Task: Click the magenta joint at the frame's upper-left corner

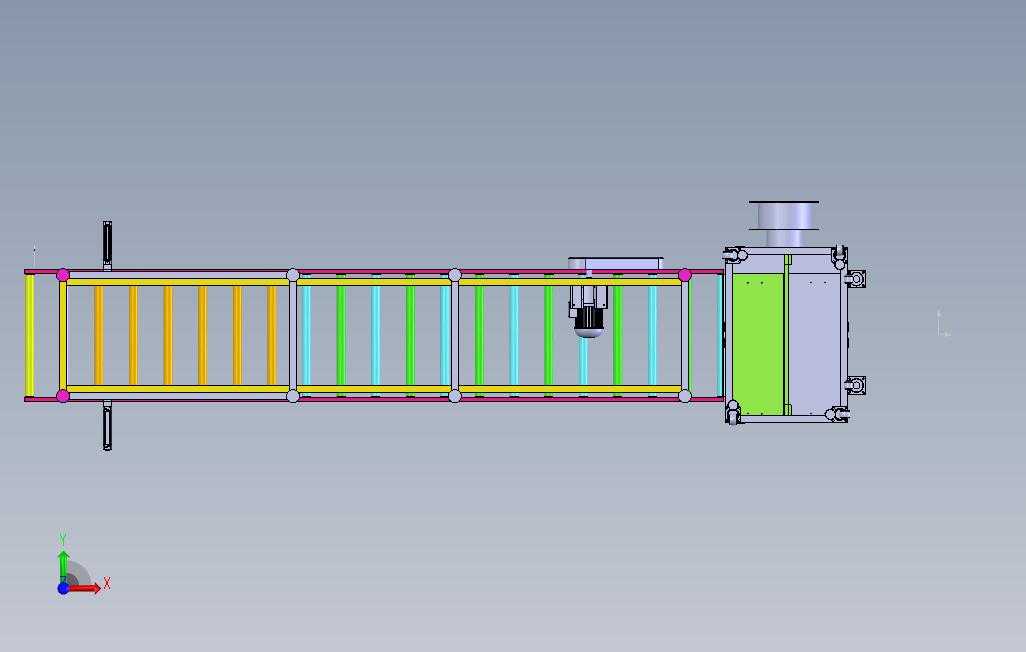Action: [63, 275]
